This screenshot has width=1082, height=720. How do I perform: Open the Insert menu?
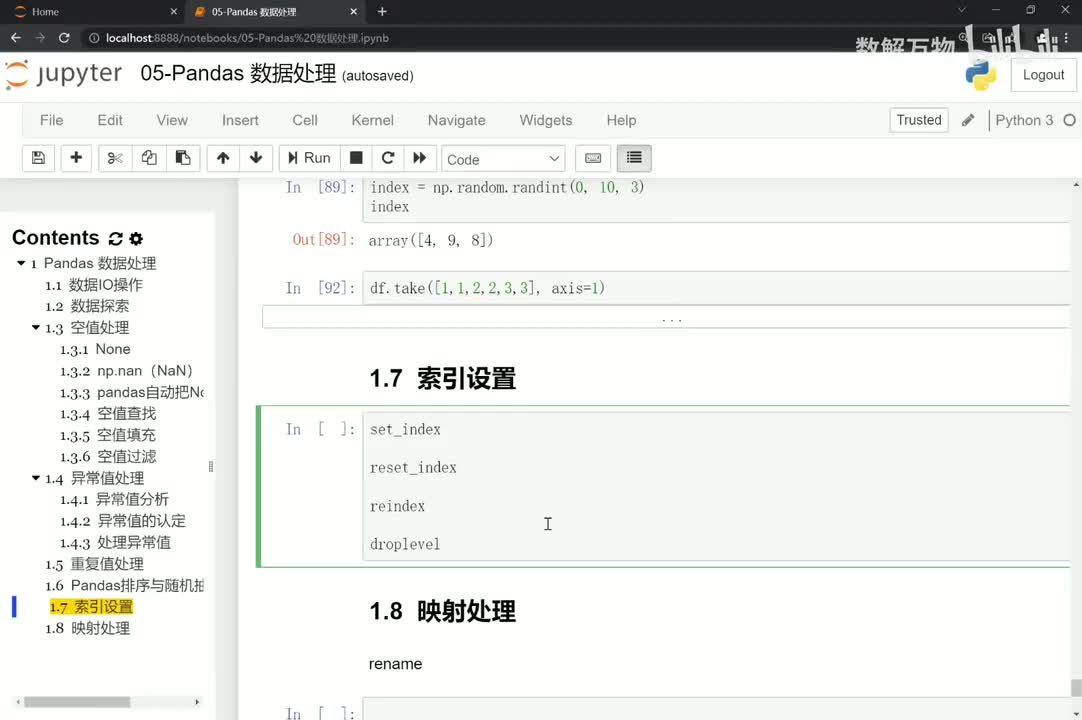240,120
